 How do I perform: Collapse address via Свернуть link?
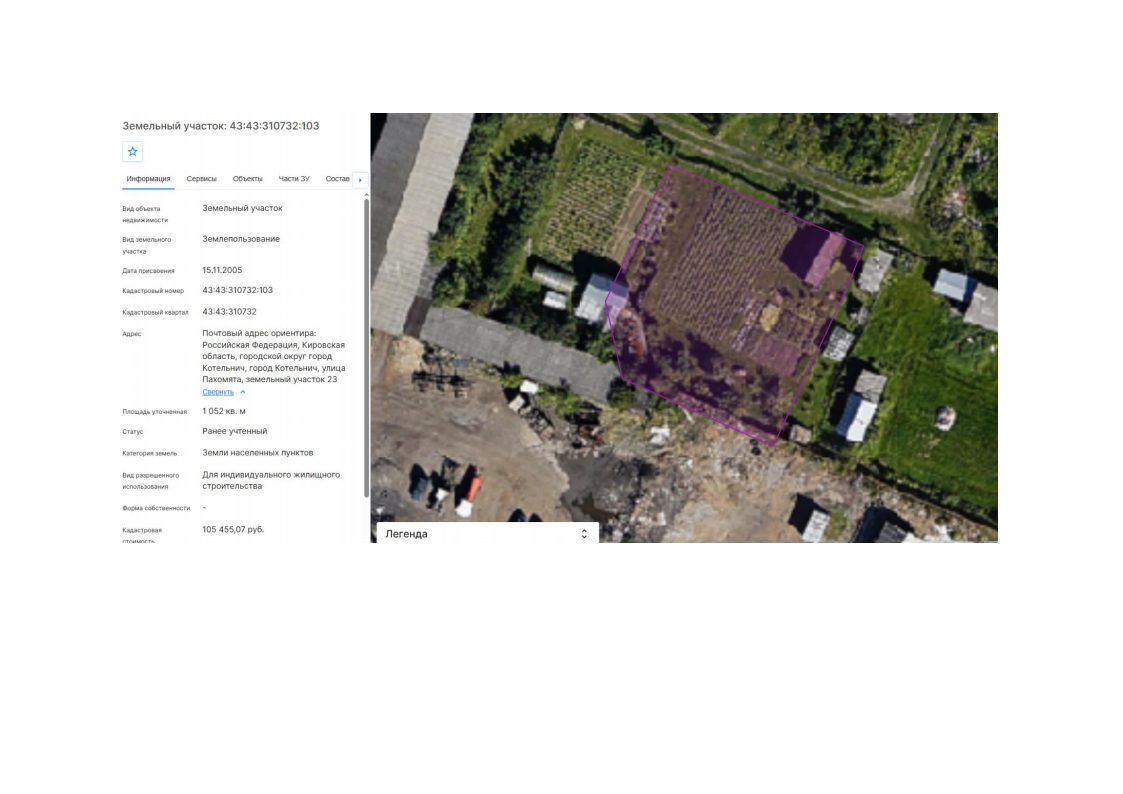tap(218, 392)
